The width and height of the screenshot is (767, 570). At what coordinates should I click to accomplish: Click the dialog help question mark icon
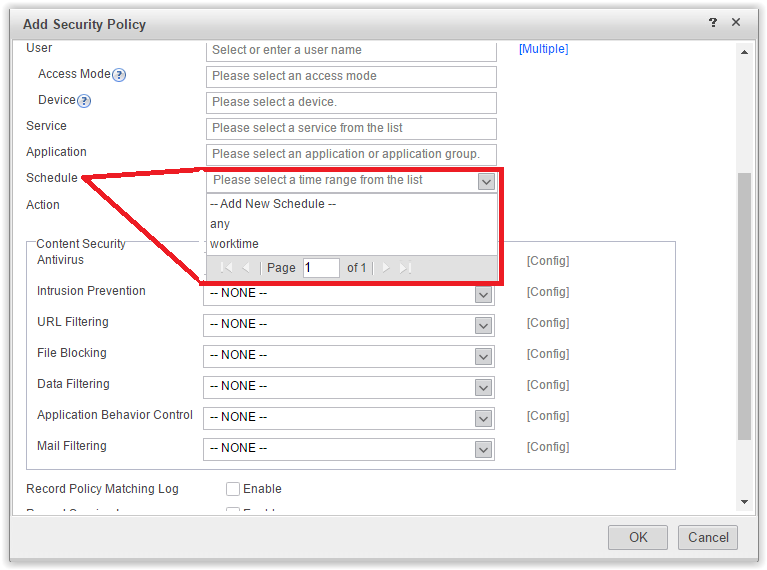(x=713, y=22)
